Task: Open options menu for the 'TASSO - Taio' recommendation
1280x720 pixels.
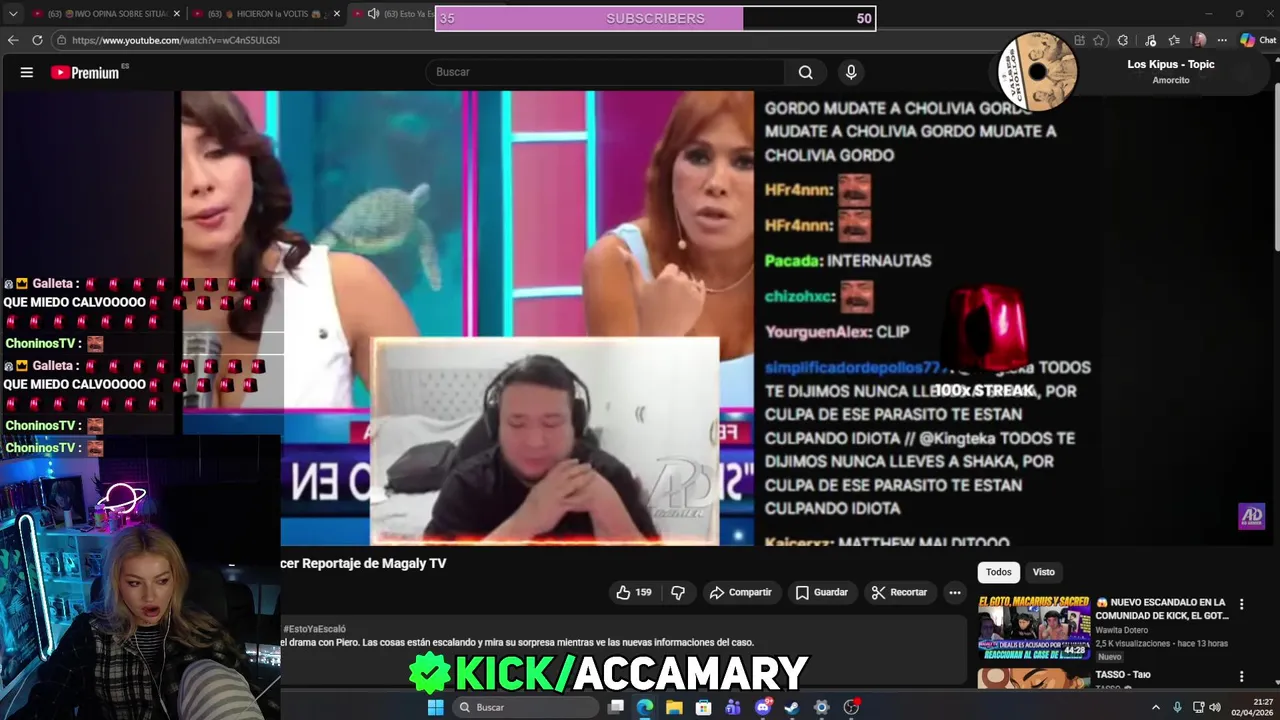Action: pos(1242,676)
